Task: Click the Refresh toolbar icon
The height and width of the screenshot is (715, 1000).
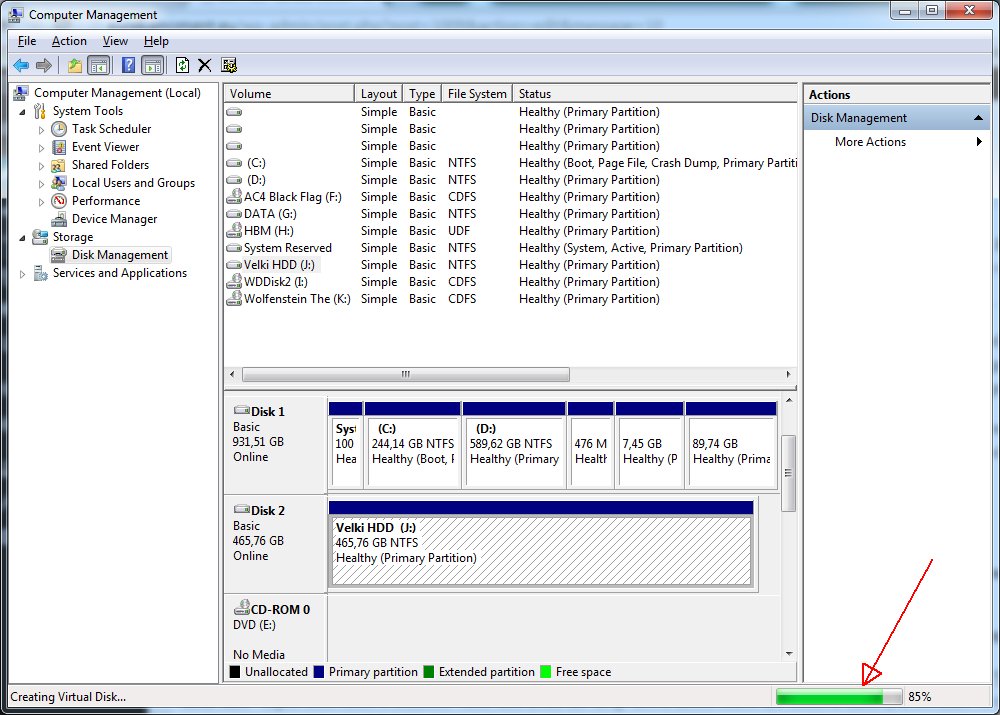Action: [x=182, y=65]
